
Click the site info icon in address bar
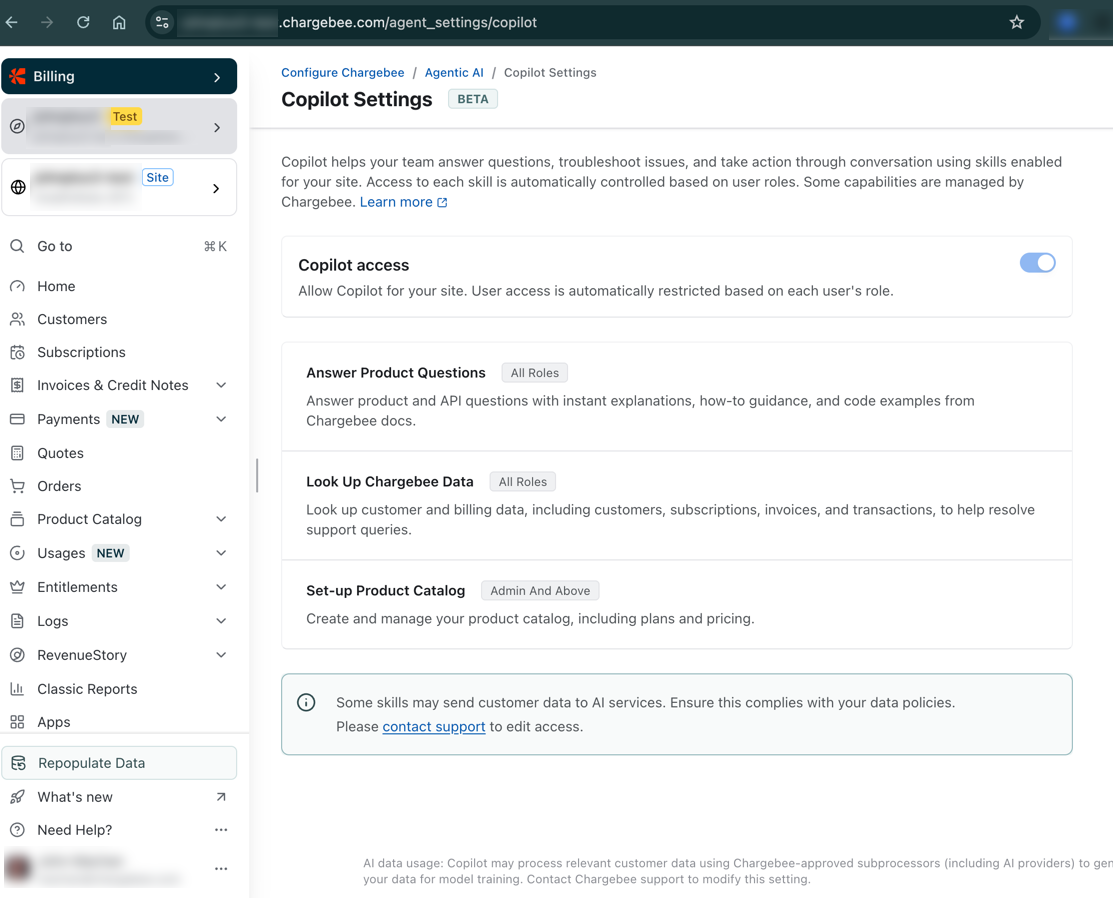[x=162, y=22]
